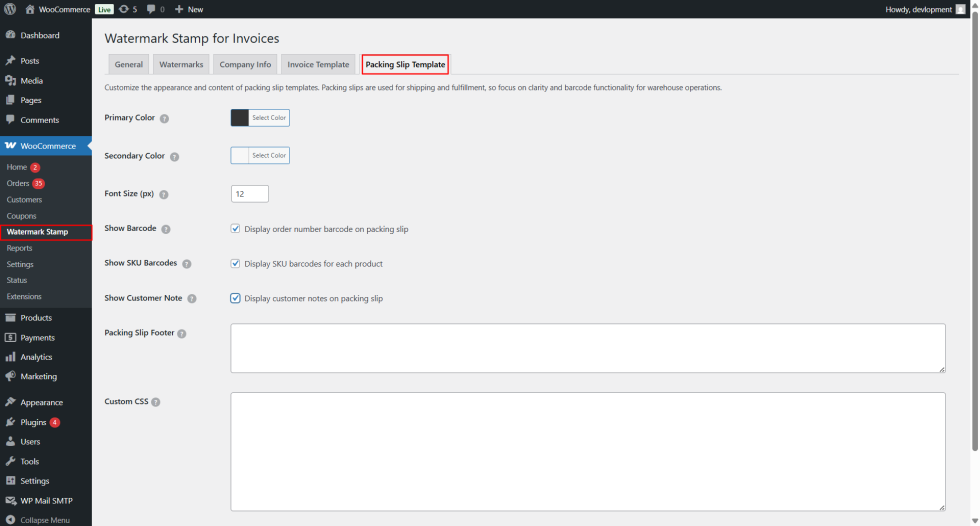Go to Customers submenu
Screen dimensions: 980x526
[x=24, y=199]
